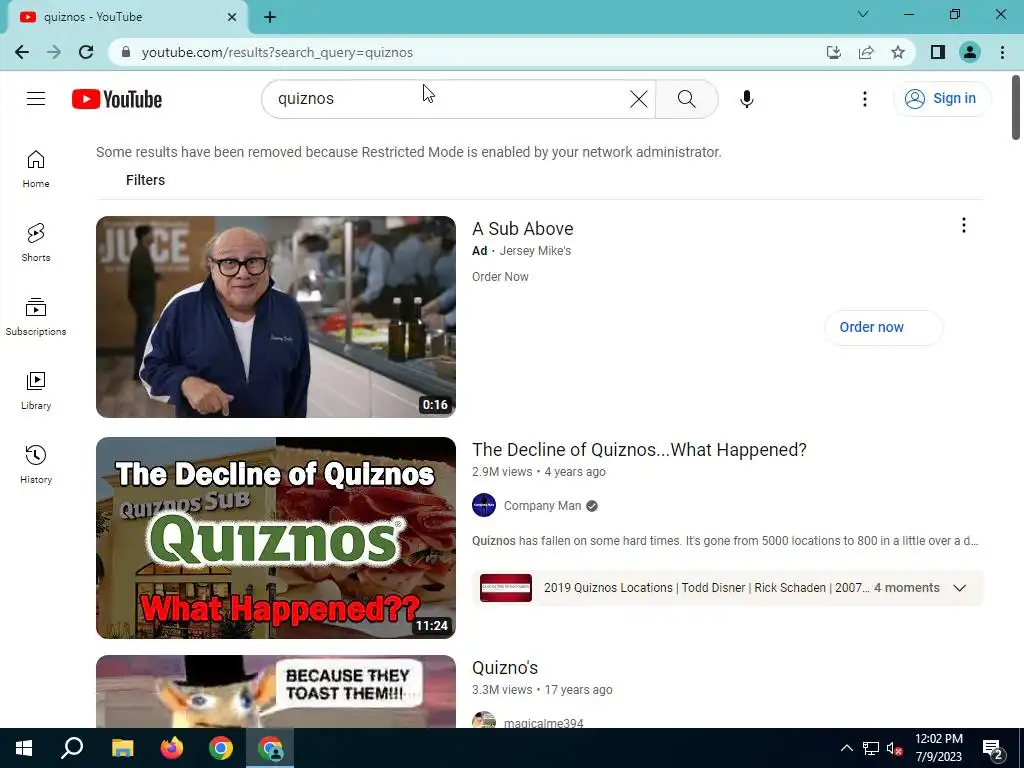Image resolution: width=1024 pixels, height=768 pixels.
Task: Open Shorts in the sidebar
Action: pos(36,242)
